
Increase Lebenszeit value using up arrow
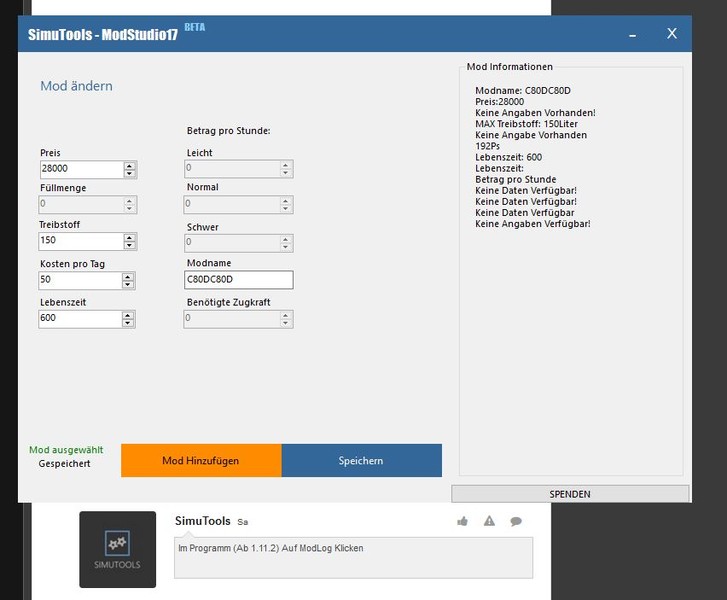click(129, 314)
